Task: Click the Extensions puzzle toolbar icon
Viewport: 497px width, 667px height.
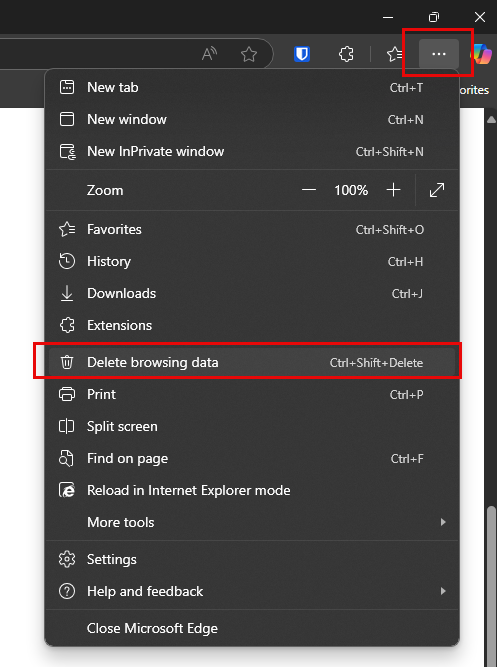Action: 346,54
